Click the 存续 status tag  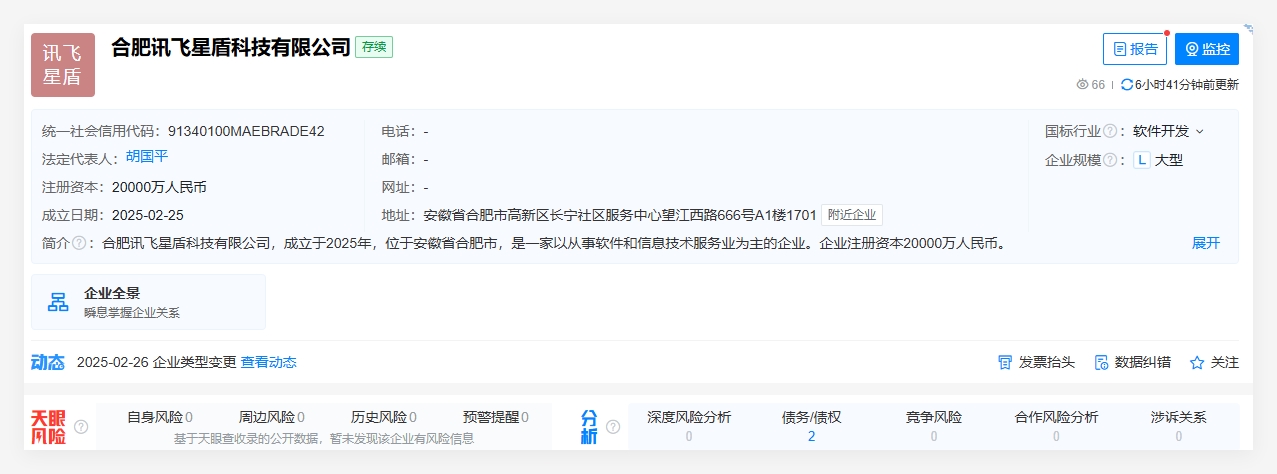(374, 47)
